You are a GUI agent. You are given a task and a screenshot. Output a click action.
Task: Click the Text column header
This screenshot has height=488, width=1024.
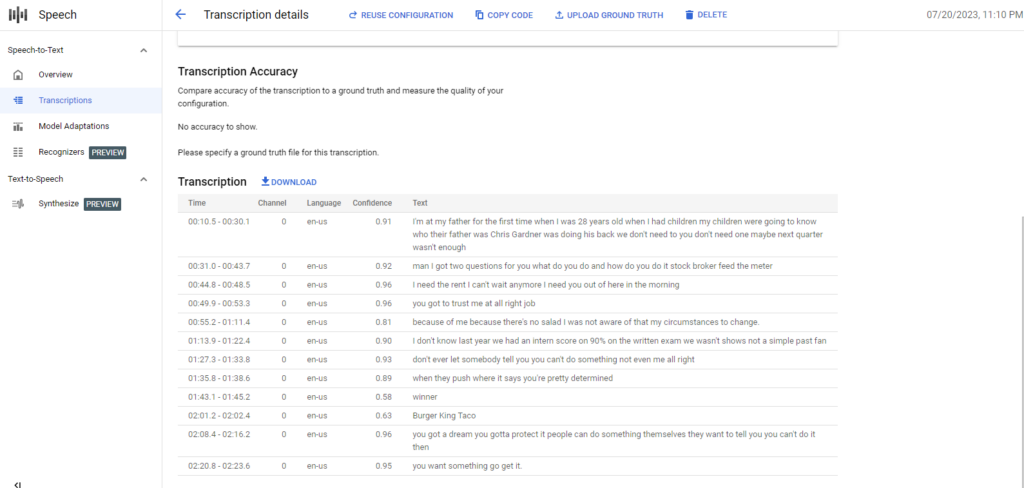coord(420,203)
